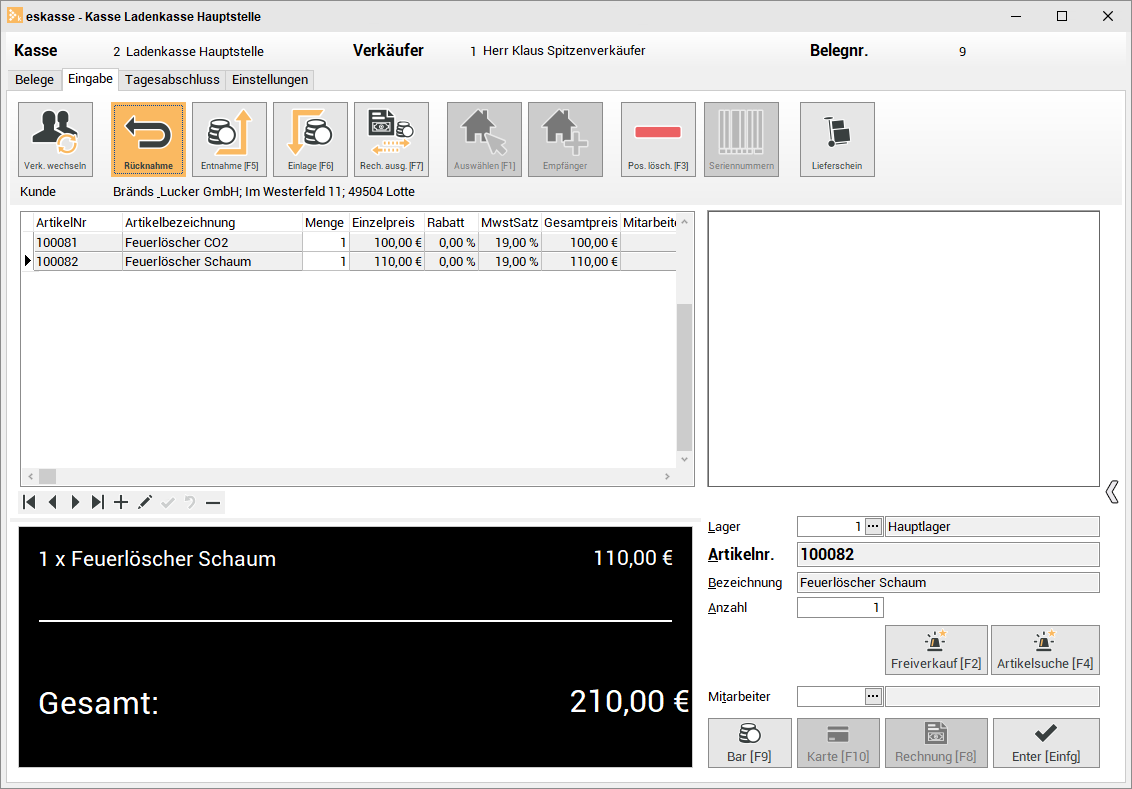Select the Feuerlöscher Schaum table cell
Viewport: 1132px width, 789px height.
[x=212, y=261]
